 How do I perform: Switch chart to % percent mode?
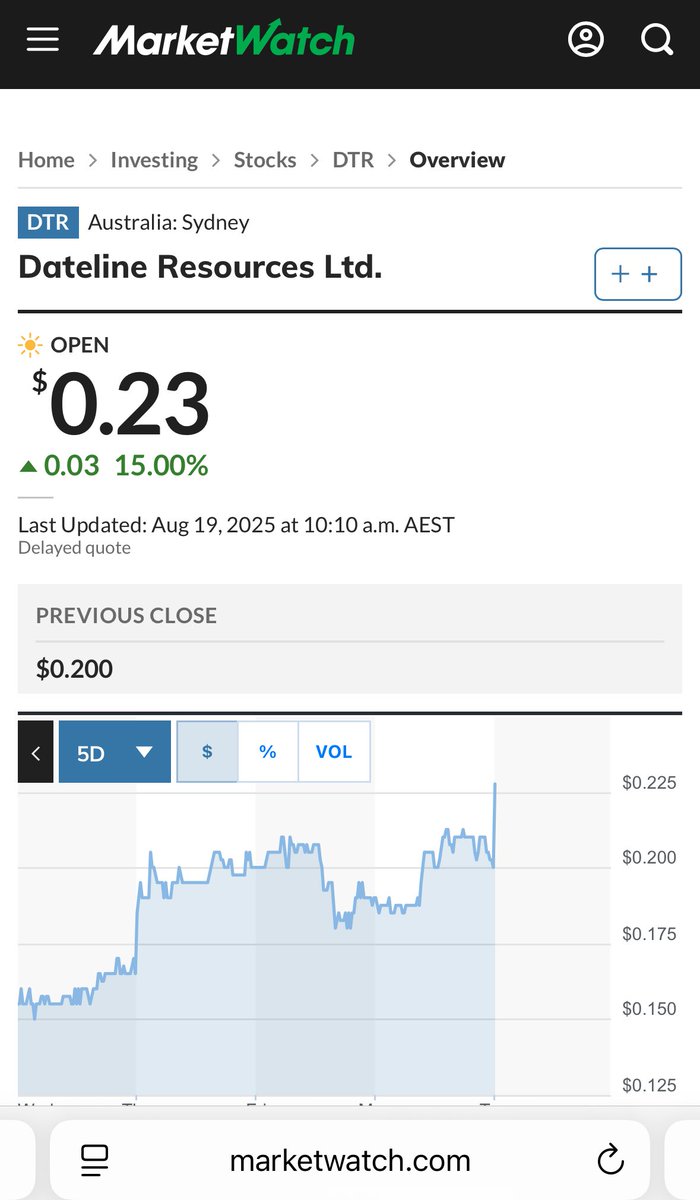tap(268, 751)
